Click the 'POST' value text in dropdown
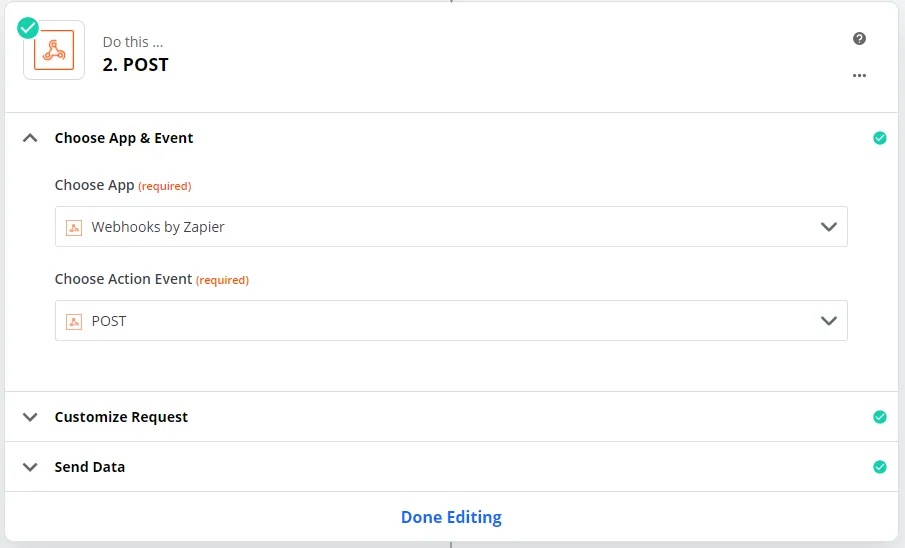905x548 pixels. point(109,321)
